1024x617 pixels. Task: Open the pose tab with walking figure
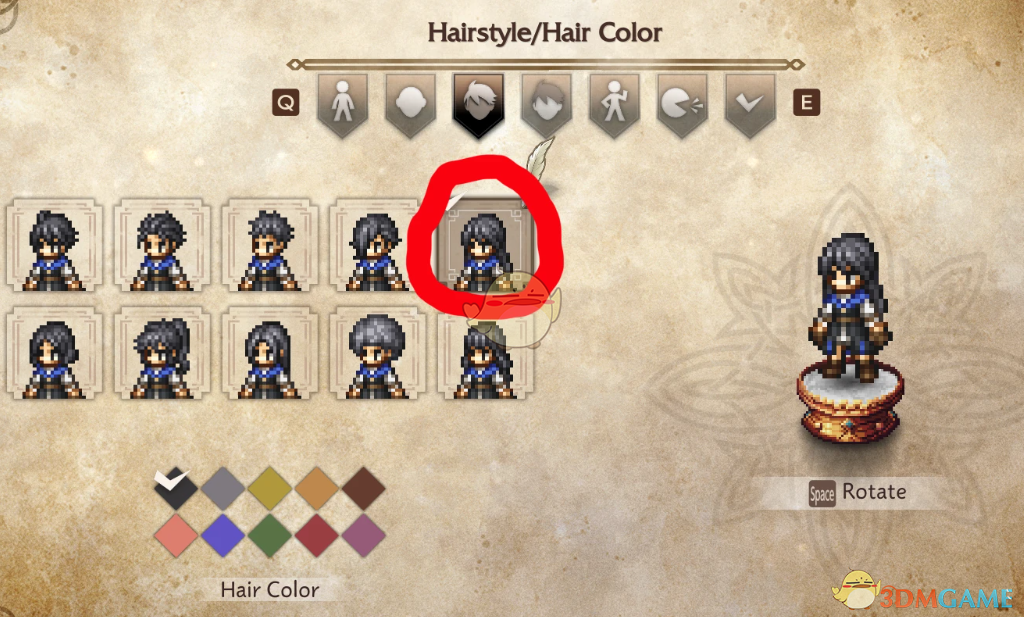(615, 104)
